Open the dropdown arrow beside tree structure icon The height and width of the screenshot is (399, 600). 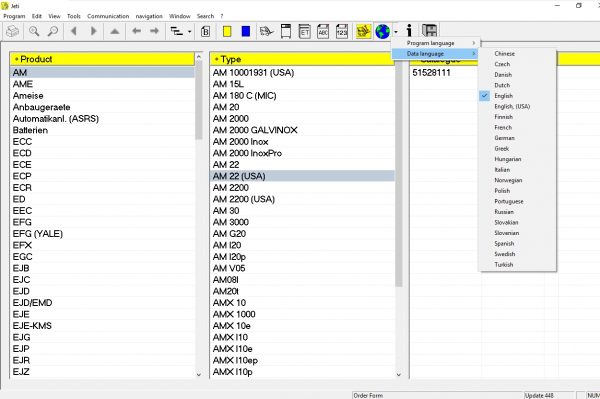tap(190, 32)
